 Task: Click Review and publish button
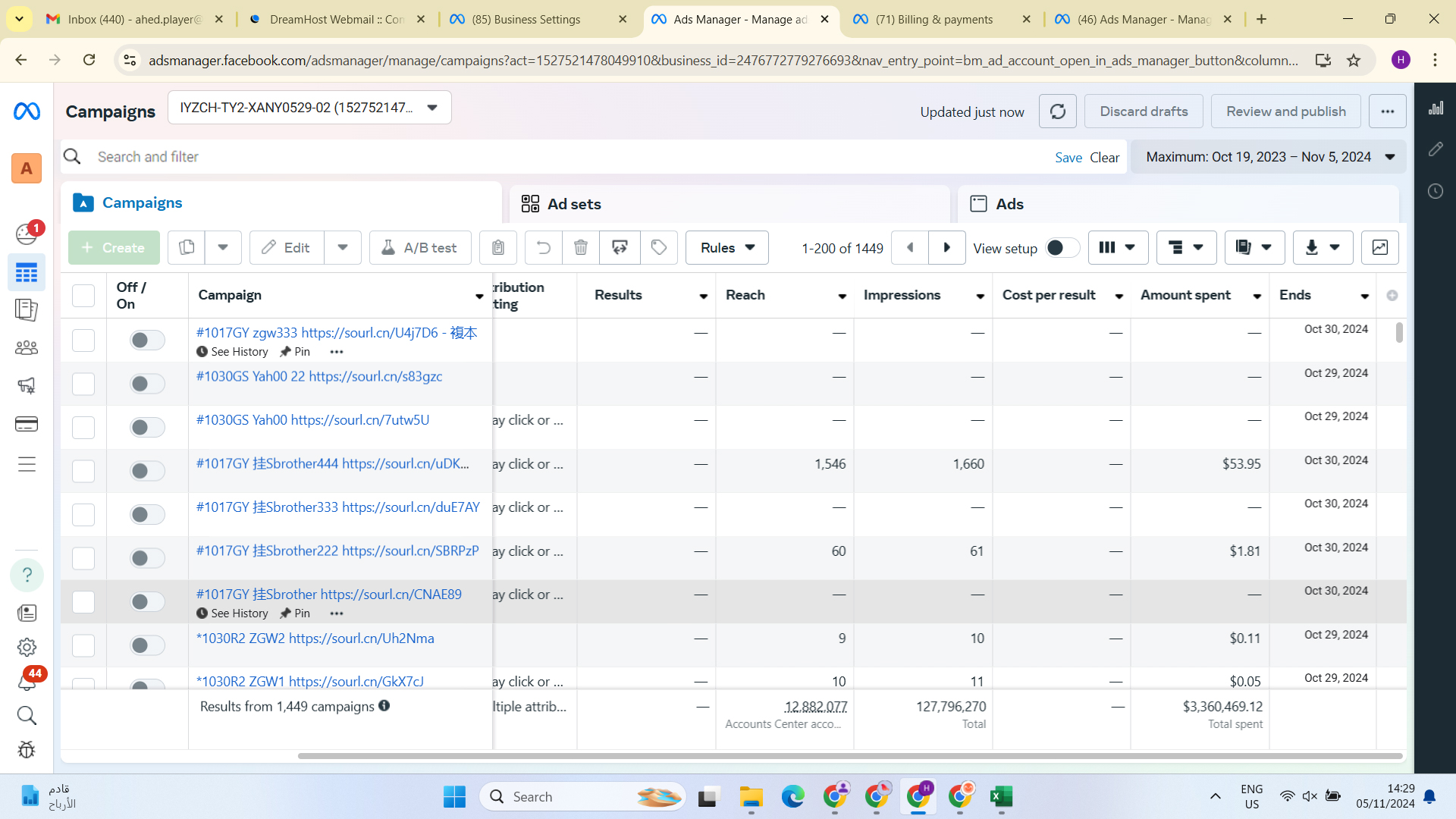tap(1285, 111)
